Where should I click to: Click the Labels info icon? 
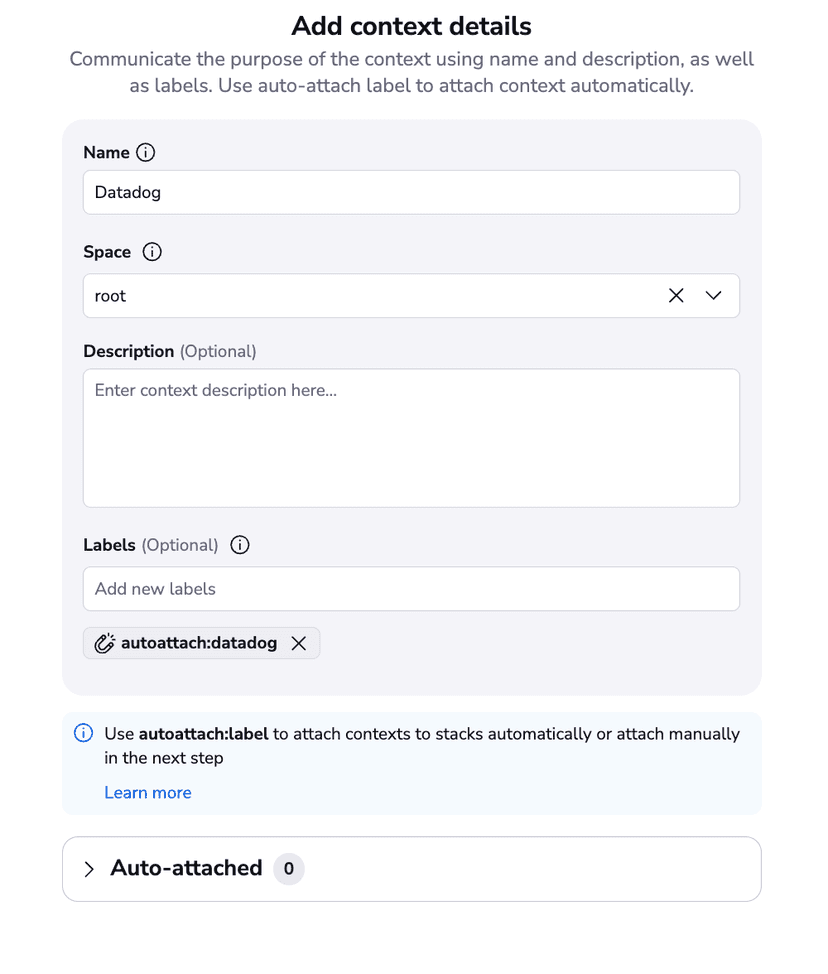[239, 545]
